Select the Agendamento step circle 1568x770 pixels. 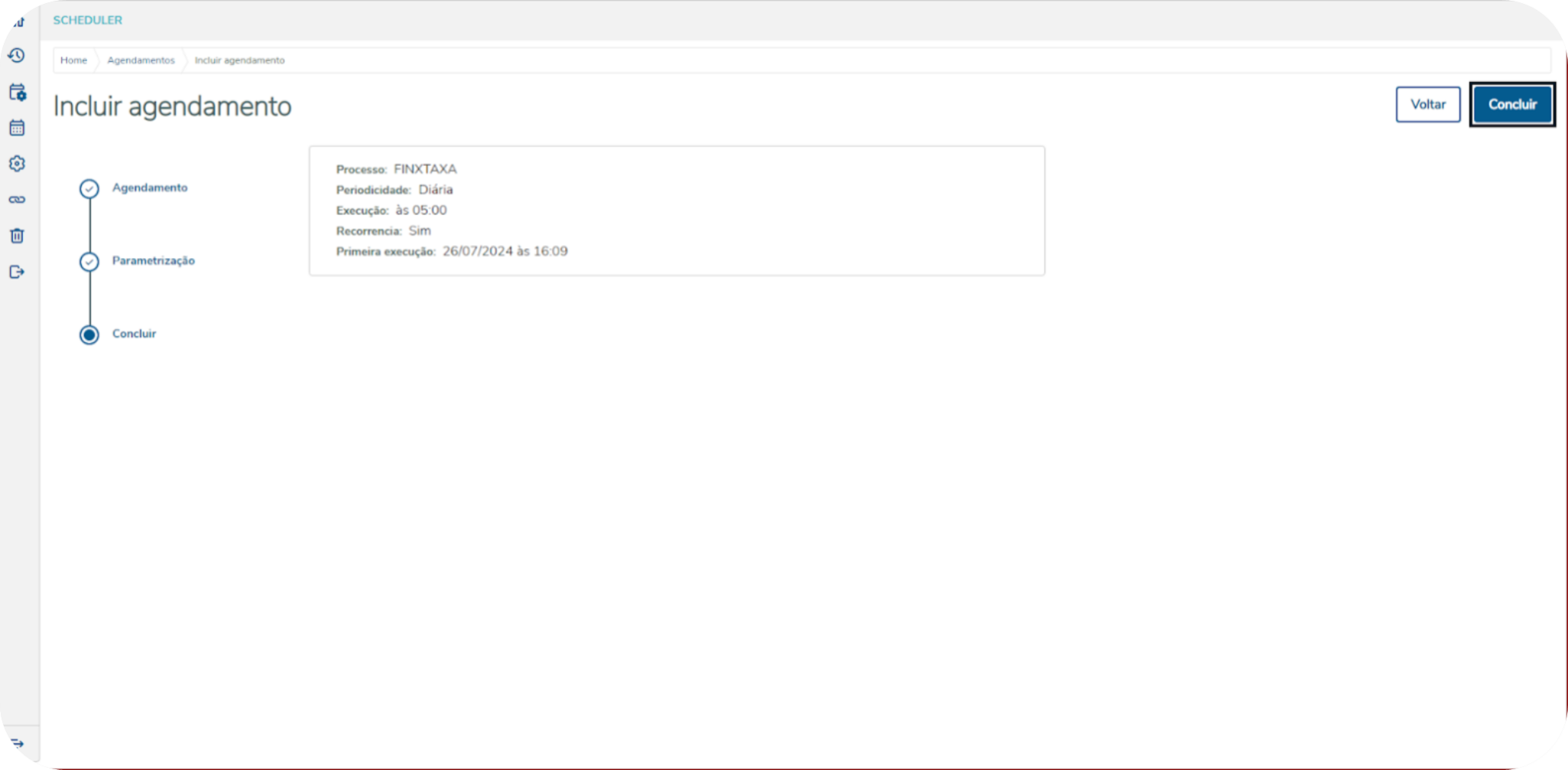[90, 188]
